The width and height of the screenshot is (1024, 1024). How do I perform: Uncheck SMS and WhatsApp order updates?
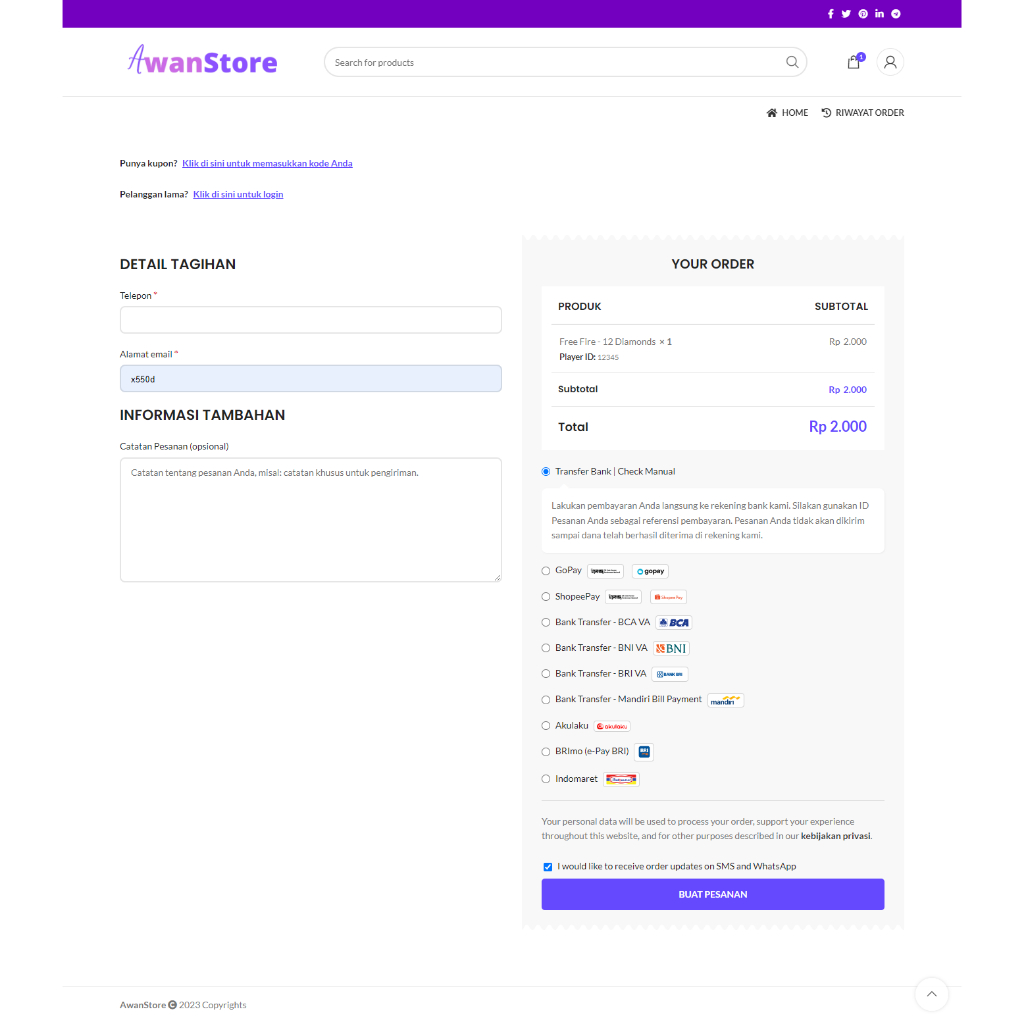click(x=547, y=867)
